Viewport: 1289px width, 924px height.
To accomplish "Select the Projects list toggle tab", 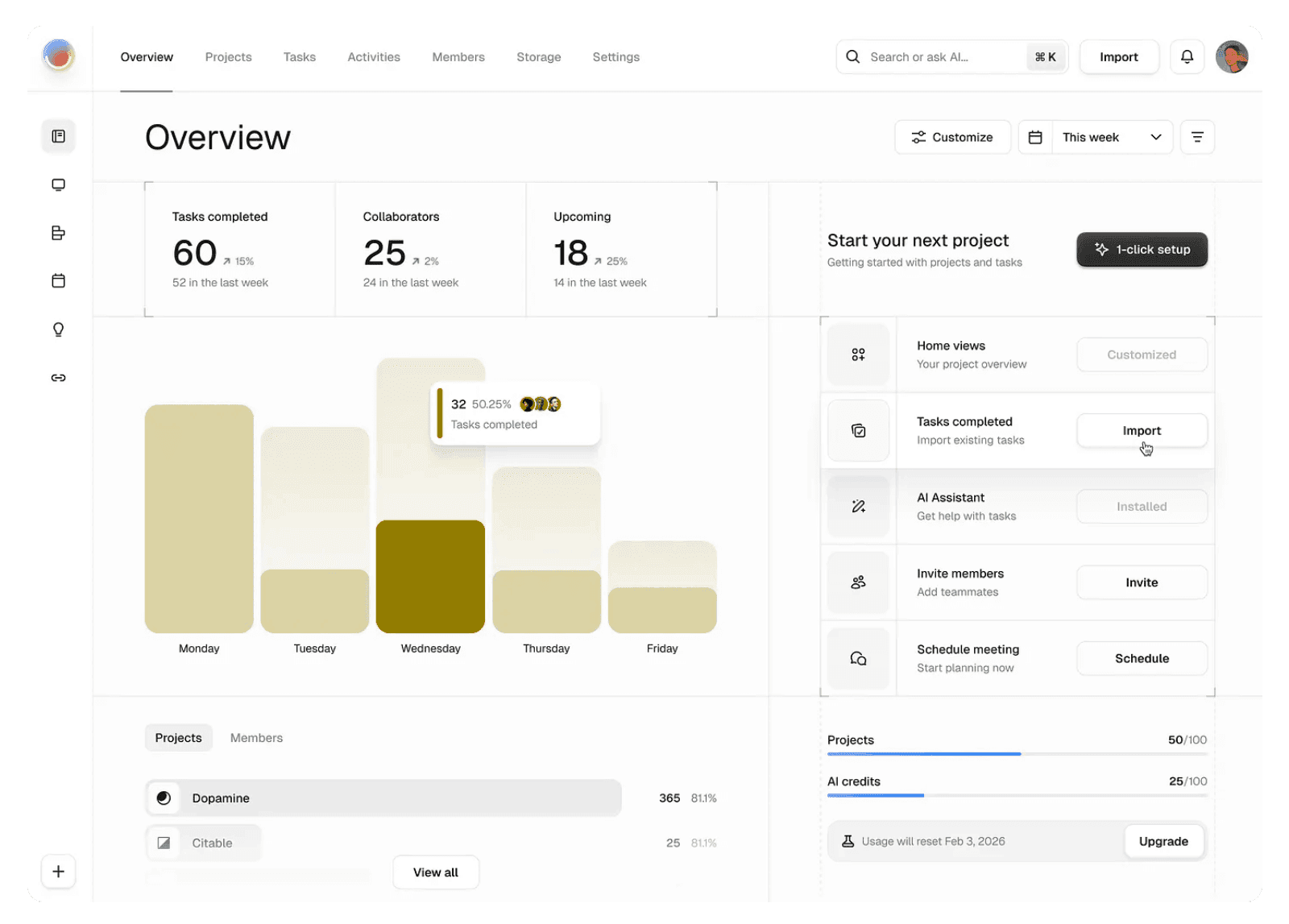I will (x=178, y=738).
